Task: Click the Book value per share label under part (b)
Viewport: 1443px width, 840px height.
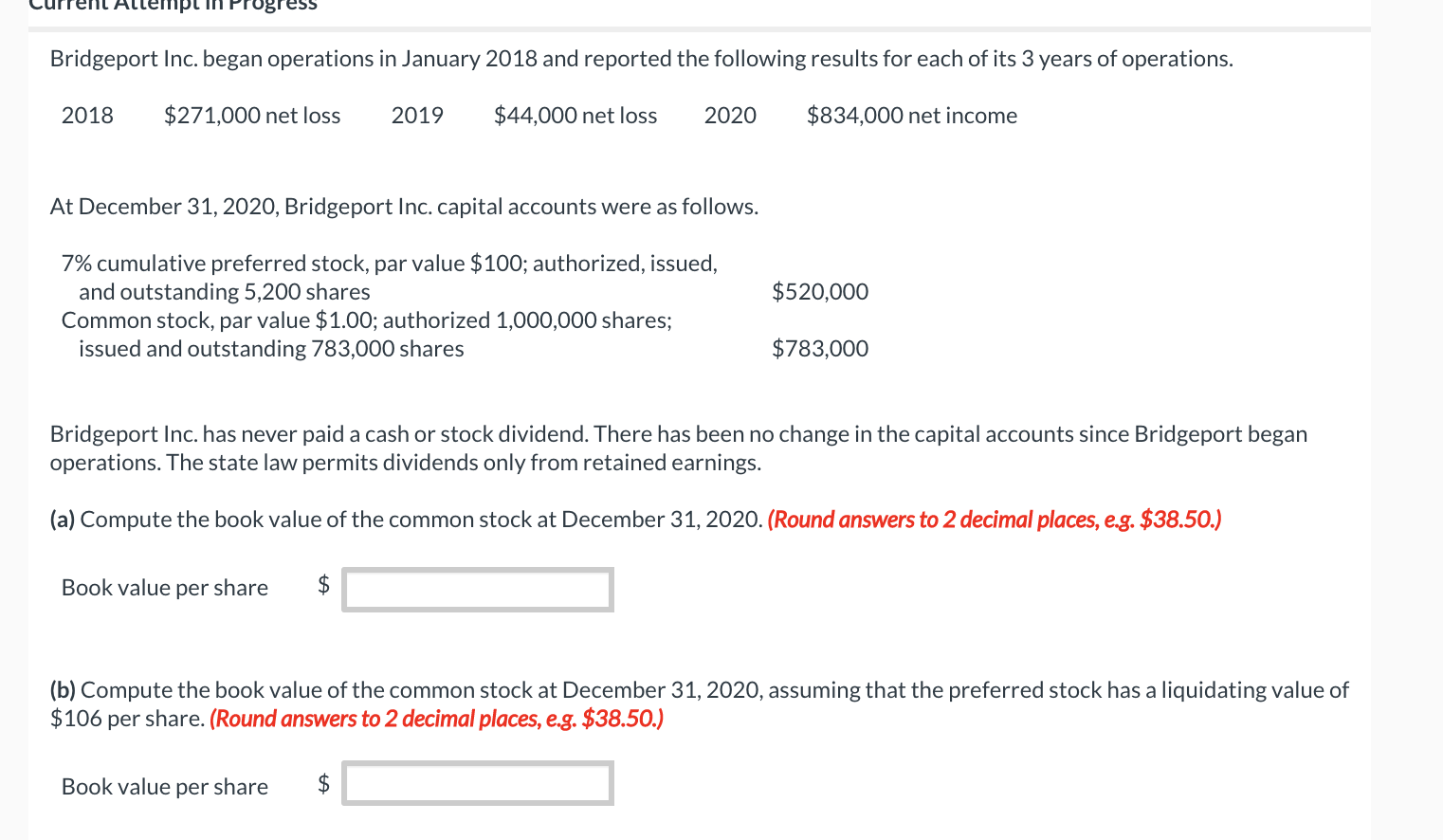Action: pos(164,786)
